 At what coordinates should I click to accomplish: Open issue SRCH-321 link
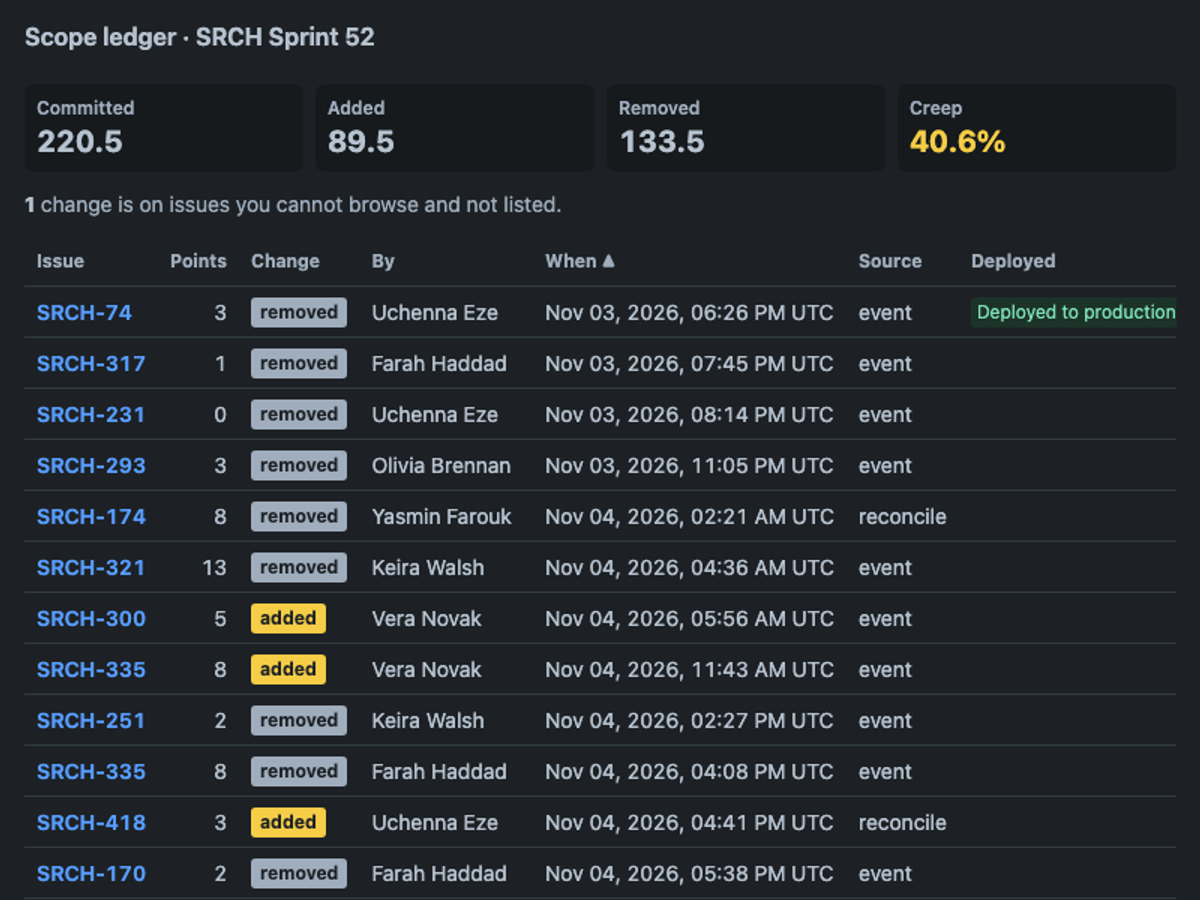(x=91, y=567)
